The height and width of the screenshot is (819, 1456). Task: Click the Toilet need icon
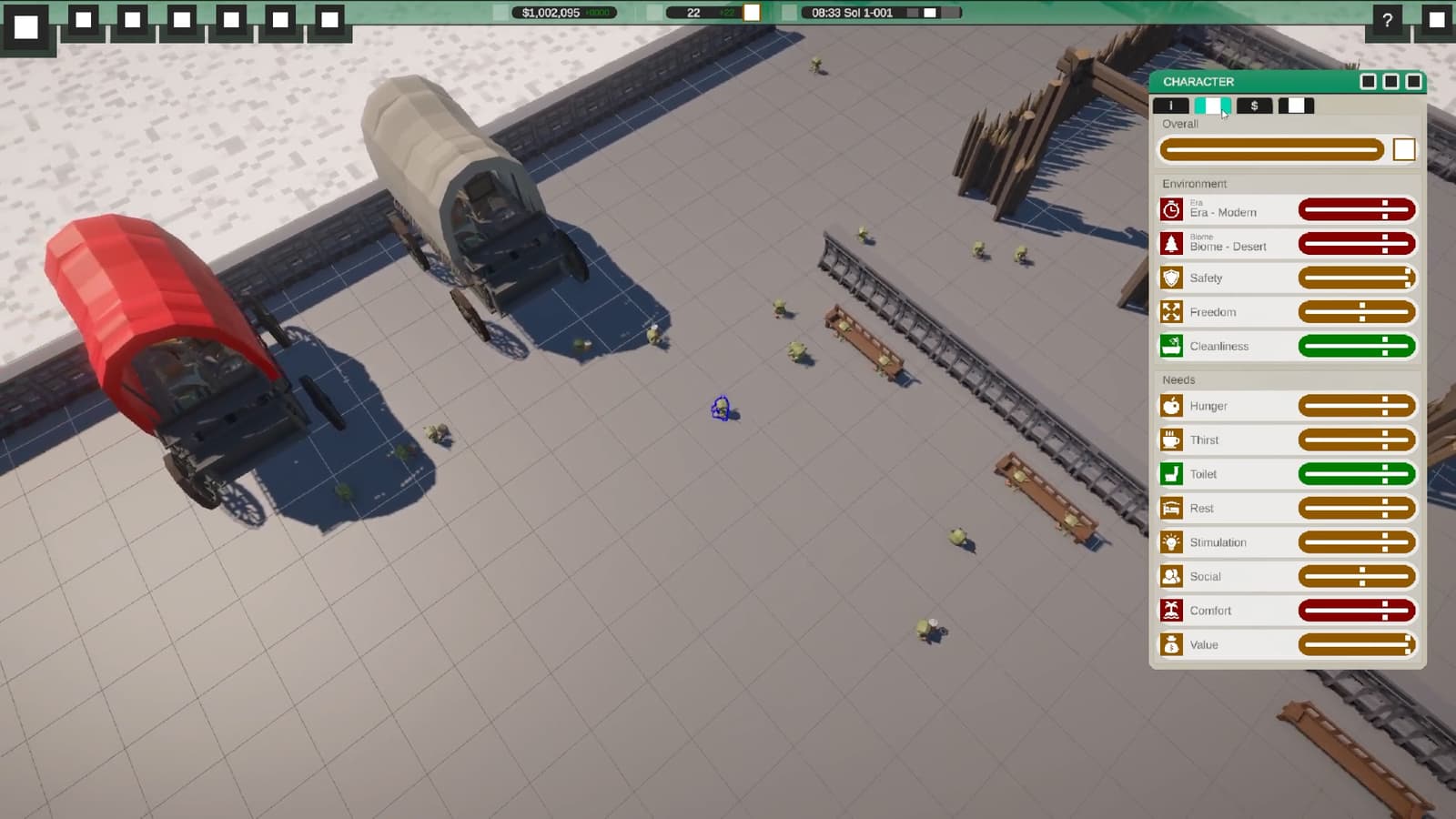(1171, 474)
